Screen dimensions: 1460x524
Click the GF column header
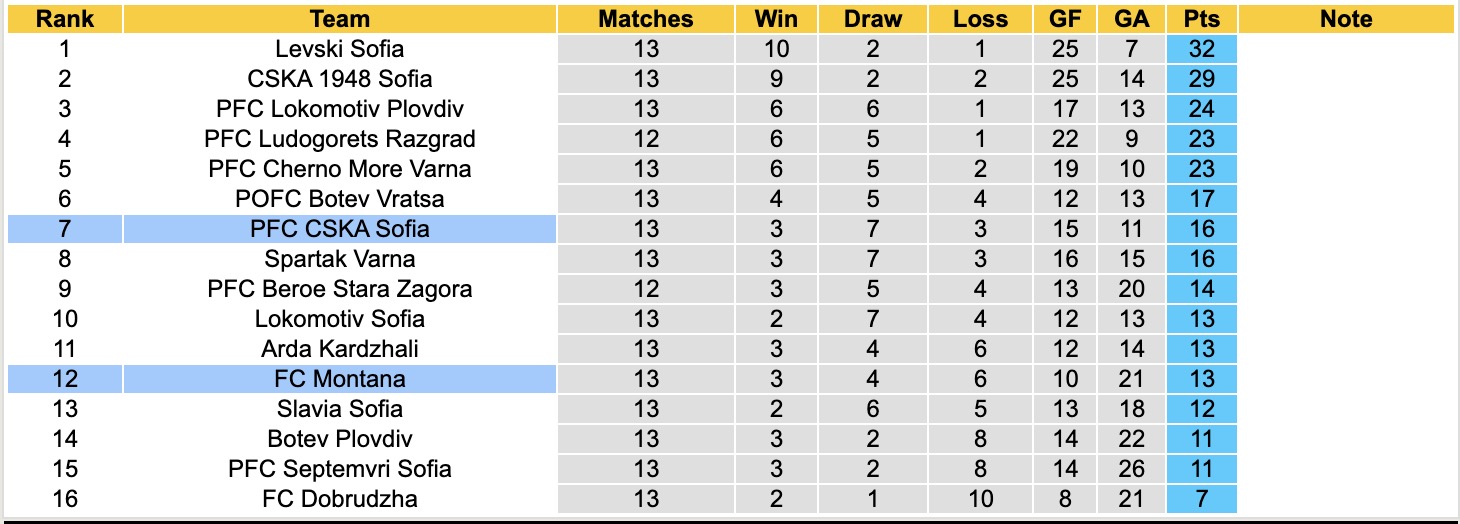point(1066,19)
